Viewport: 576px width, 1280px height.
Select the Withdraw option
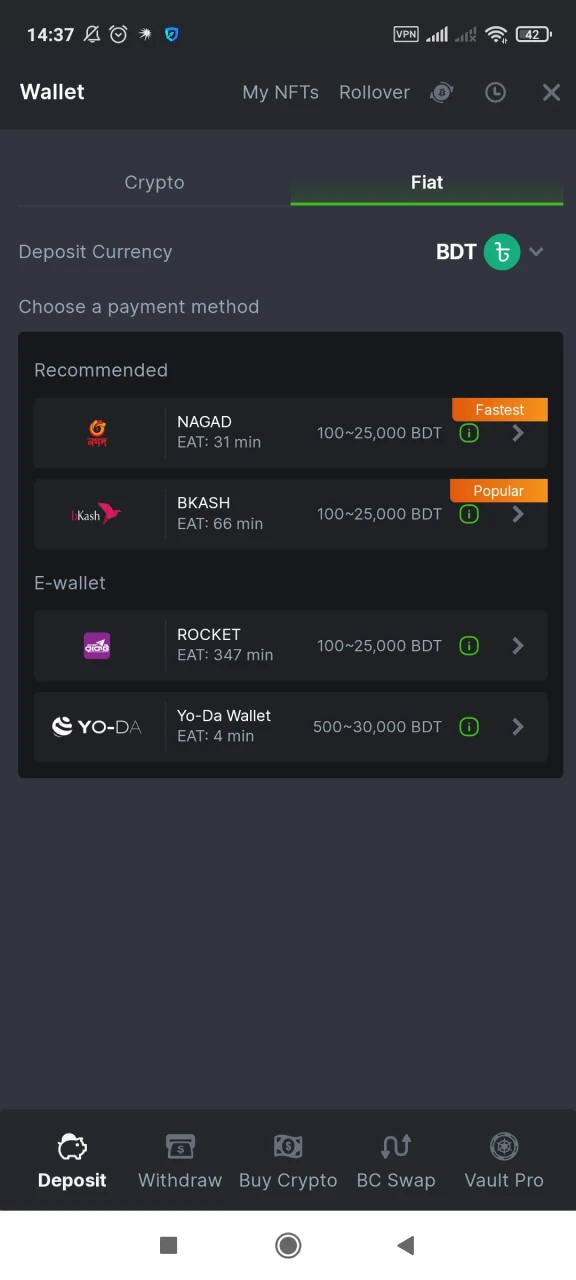180,1162
